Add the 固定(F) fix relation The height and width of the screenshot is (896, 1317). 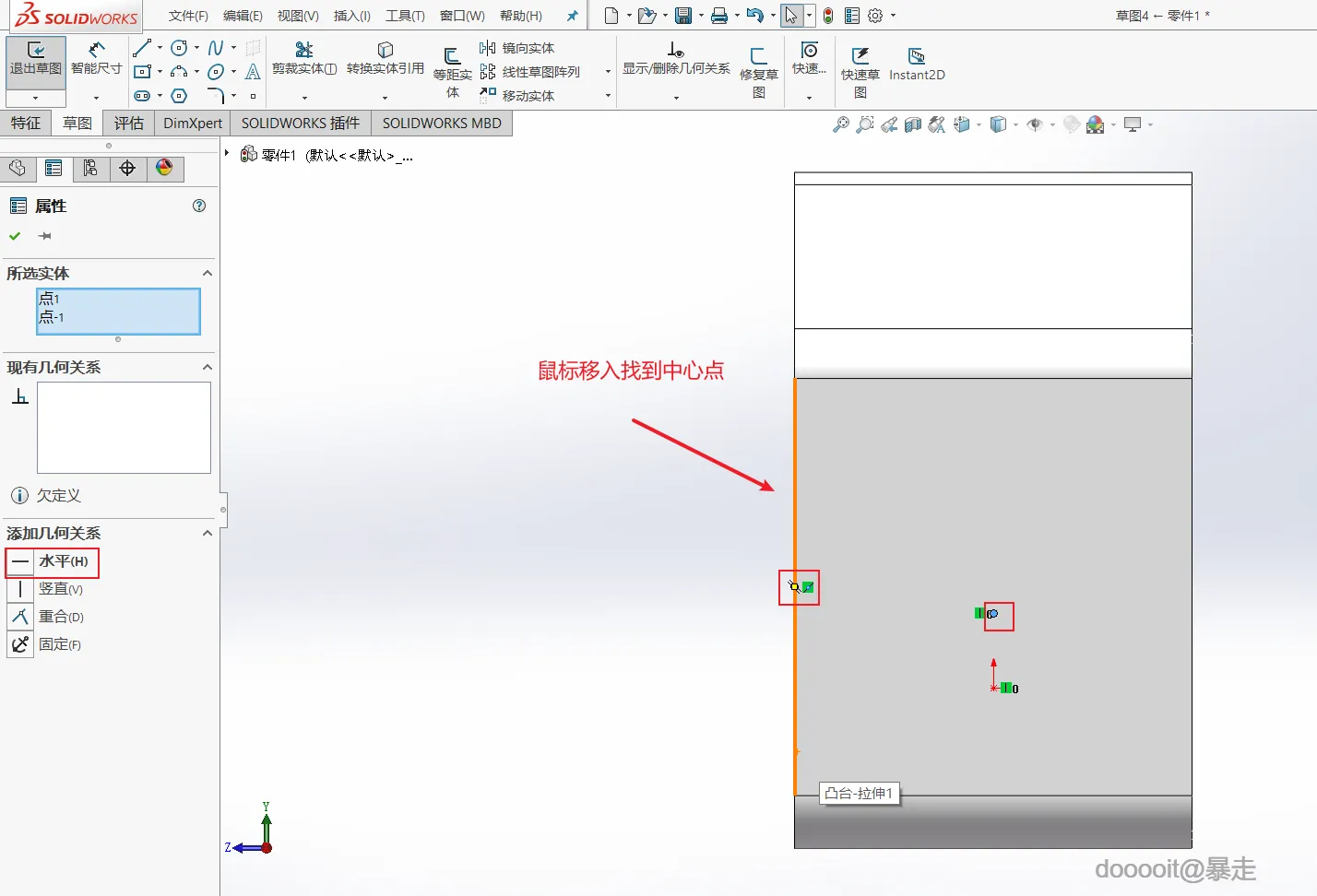click(x=46, y=644)
